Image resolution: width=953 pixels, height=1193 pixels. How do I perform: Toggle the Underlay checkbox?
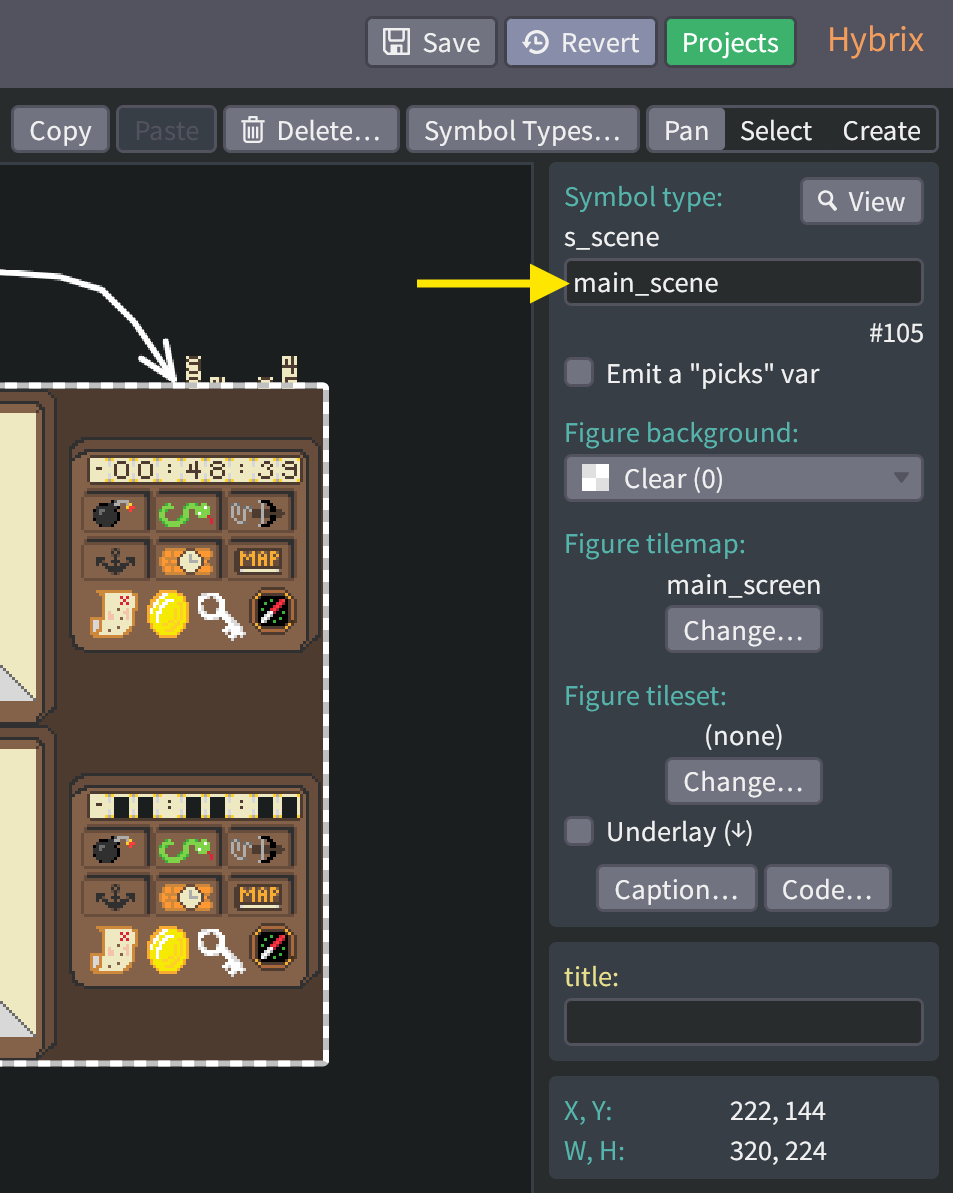578,831
